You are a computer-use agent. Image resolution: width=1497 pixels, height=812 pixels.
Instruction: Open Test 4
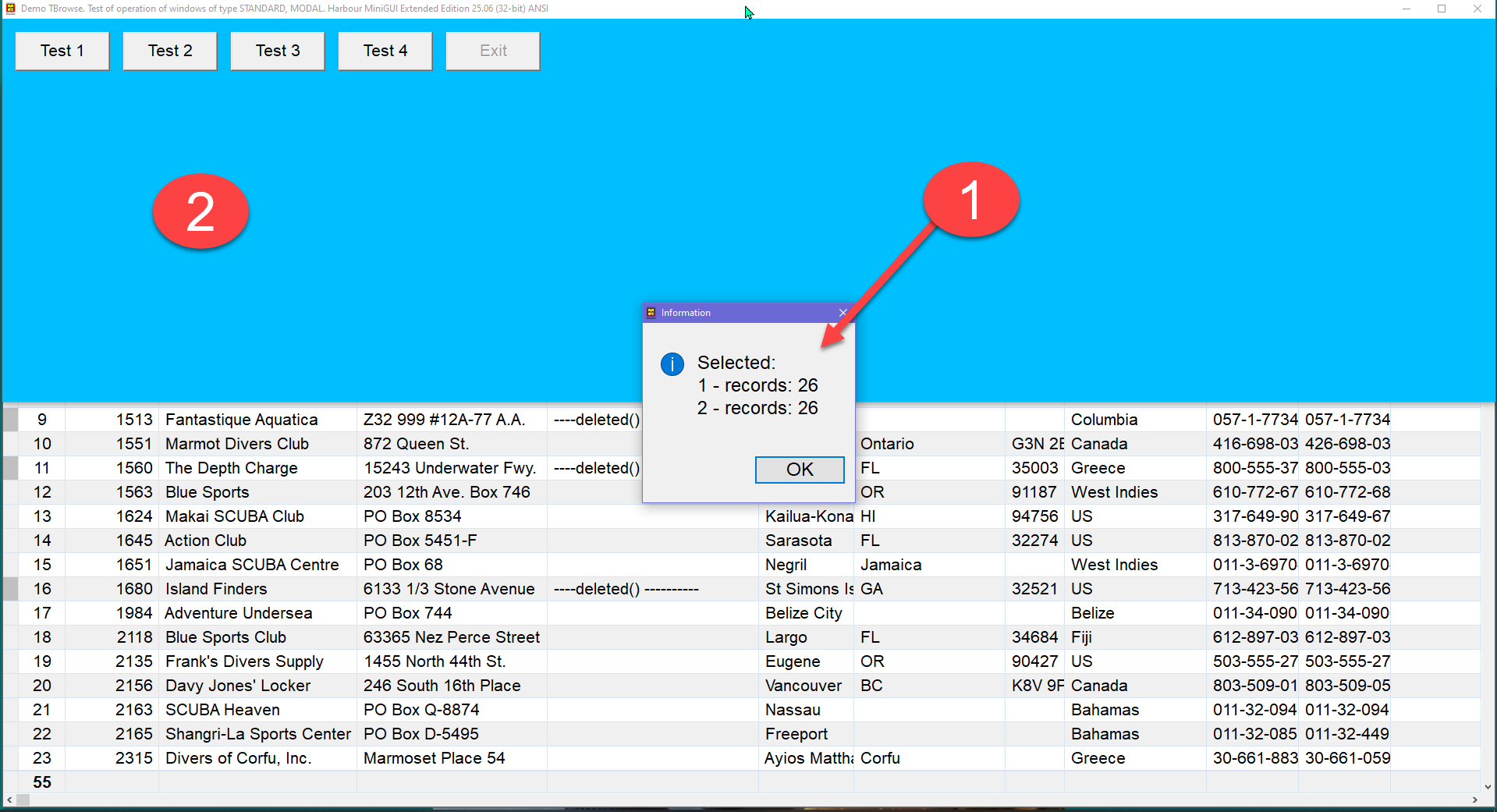[x=385, y=51]
